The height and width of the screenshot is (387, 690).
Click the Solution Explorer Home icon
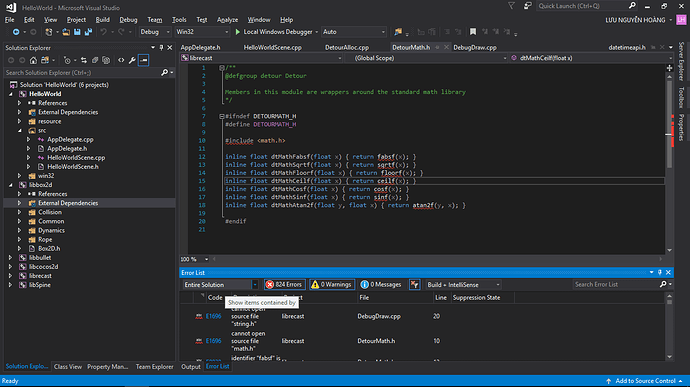tap(33, 60)
